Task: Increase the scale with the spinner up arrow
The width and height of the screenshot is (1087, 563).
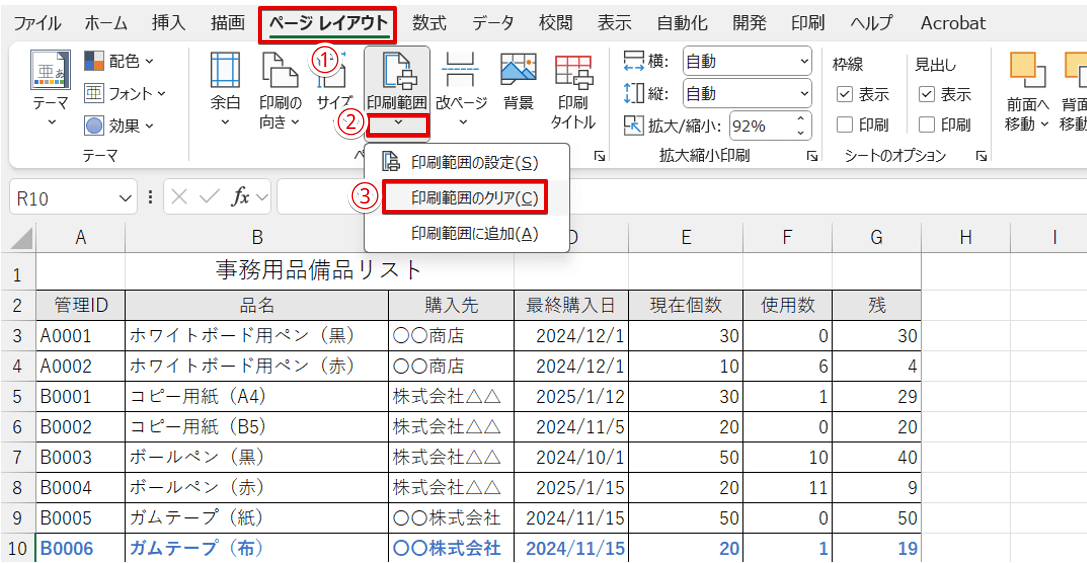Action: pyautogui.click(x=801, y=119)
